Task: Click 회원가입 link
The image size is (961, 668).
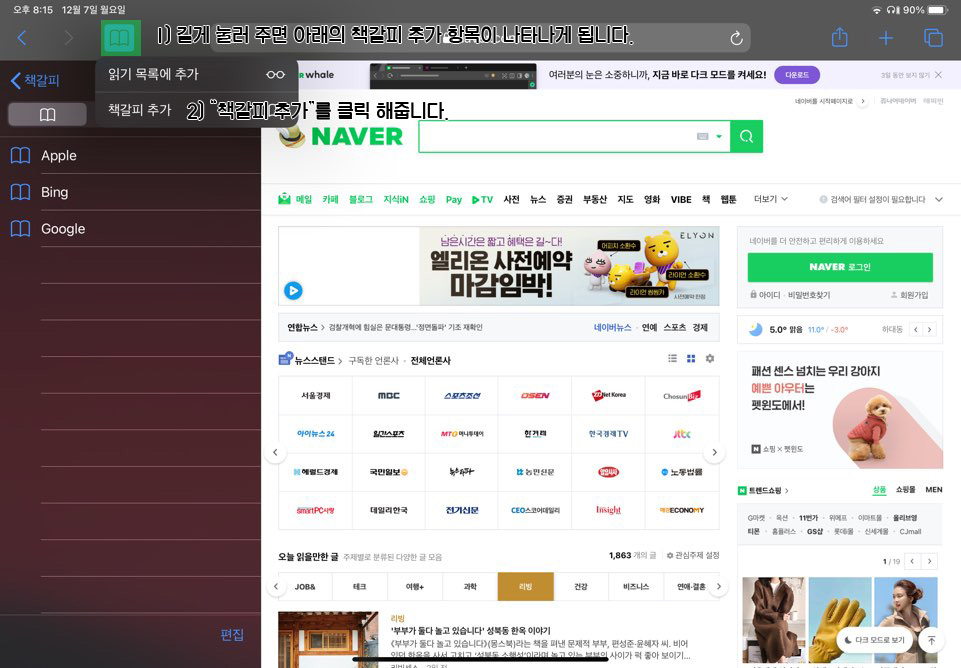Action: point(913,295)
